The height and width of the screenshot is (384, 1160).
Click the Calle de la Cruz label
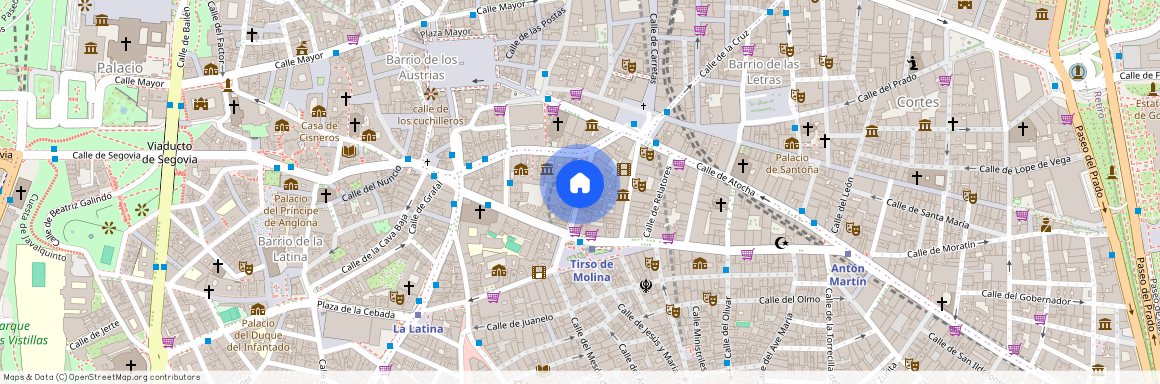pos(724,53)
